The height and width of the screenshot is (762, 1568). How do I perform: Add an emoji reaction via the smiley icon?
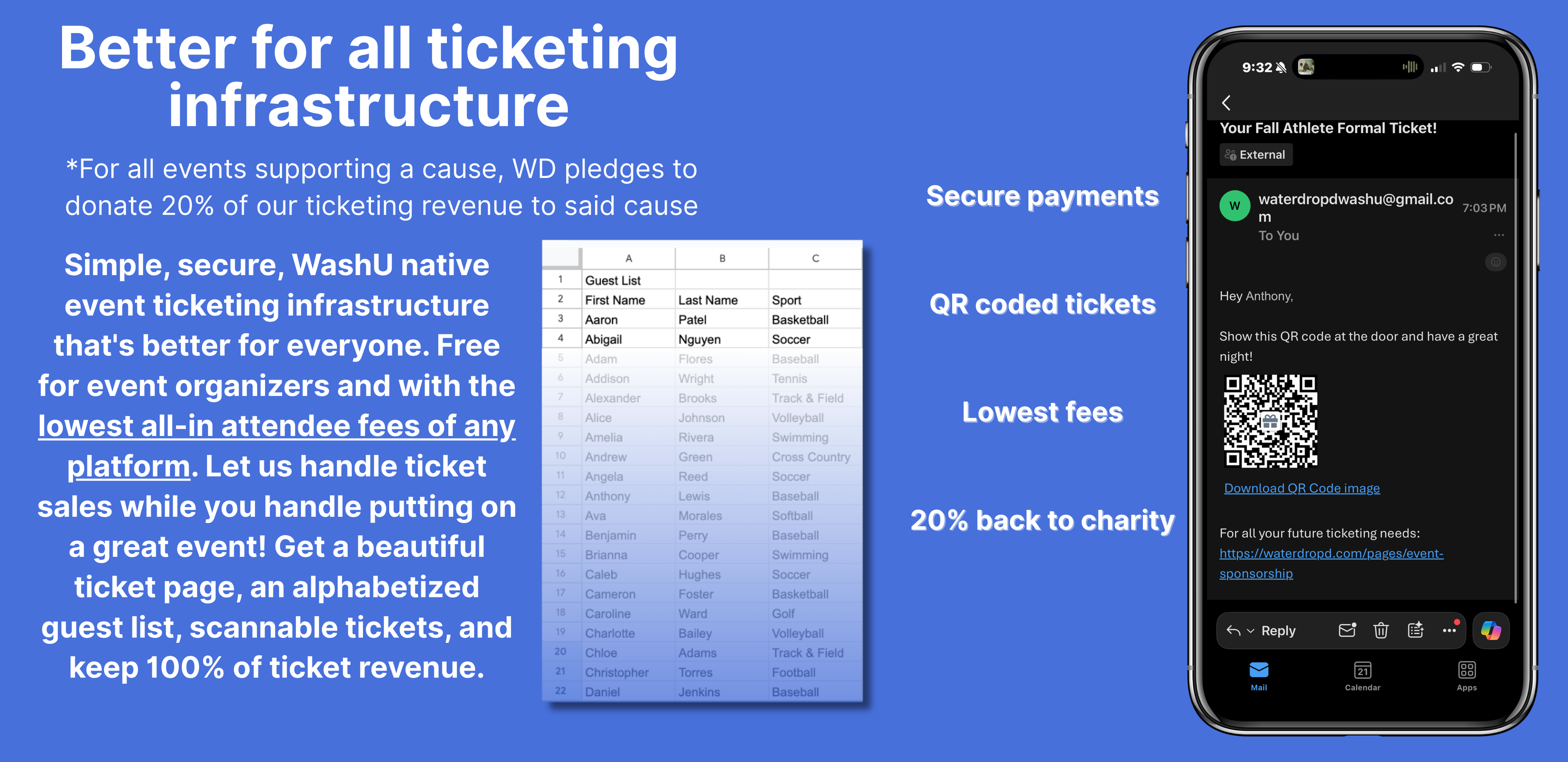[1495, 262]
